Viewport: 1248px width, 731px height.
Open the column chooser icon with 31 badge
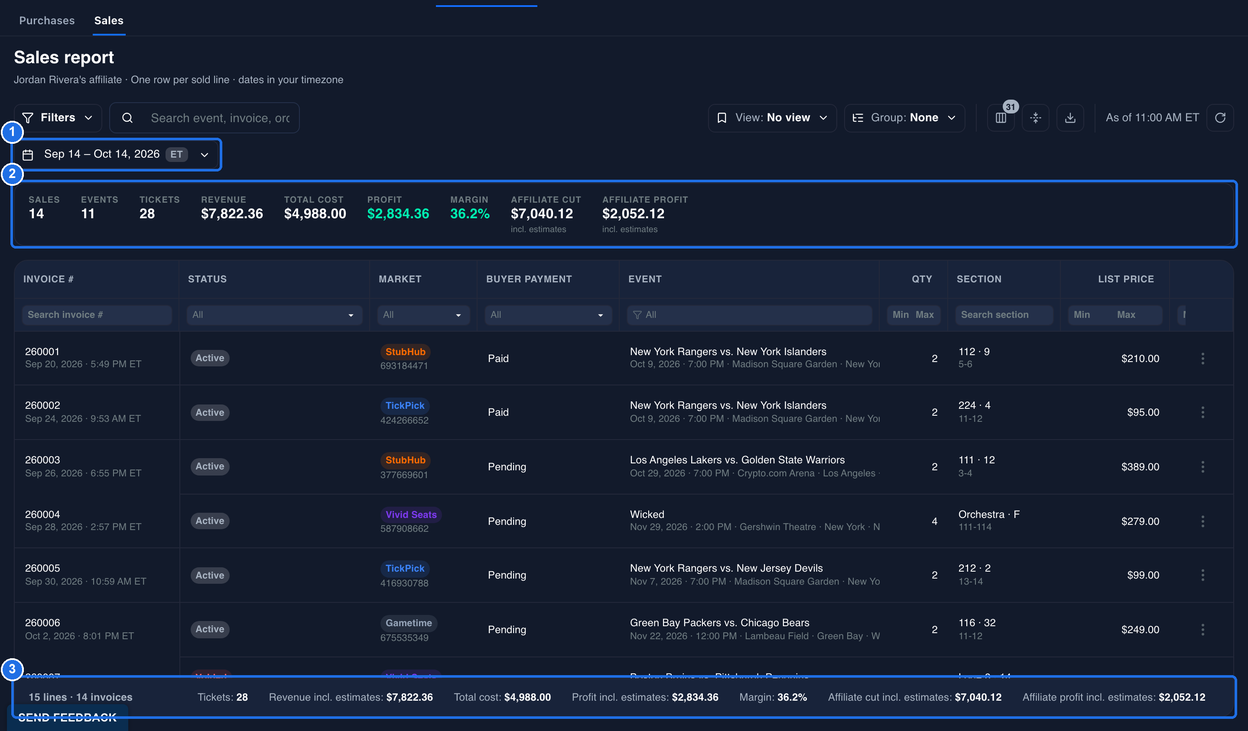pos(1001,118)
